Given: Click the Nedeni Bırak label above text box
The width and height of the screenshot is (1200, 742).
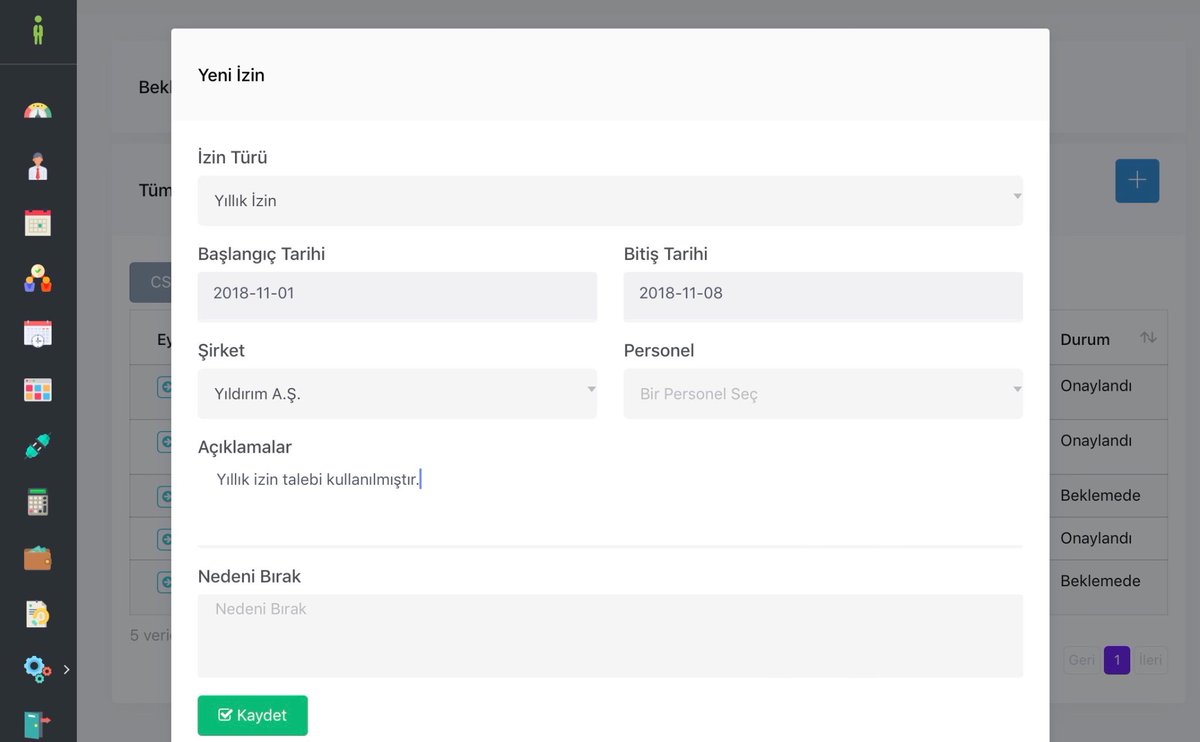Looking at the screenshot, I should (x=249, y=577).
